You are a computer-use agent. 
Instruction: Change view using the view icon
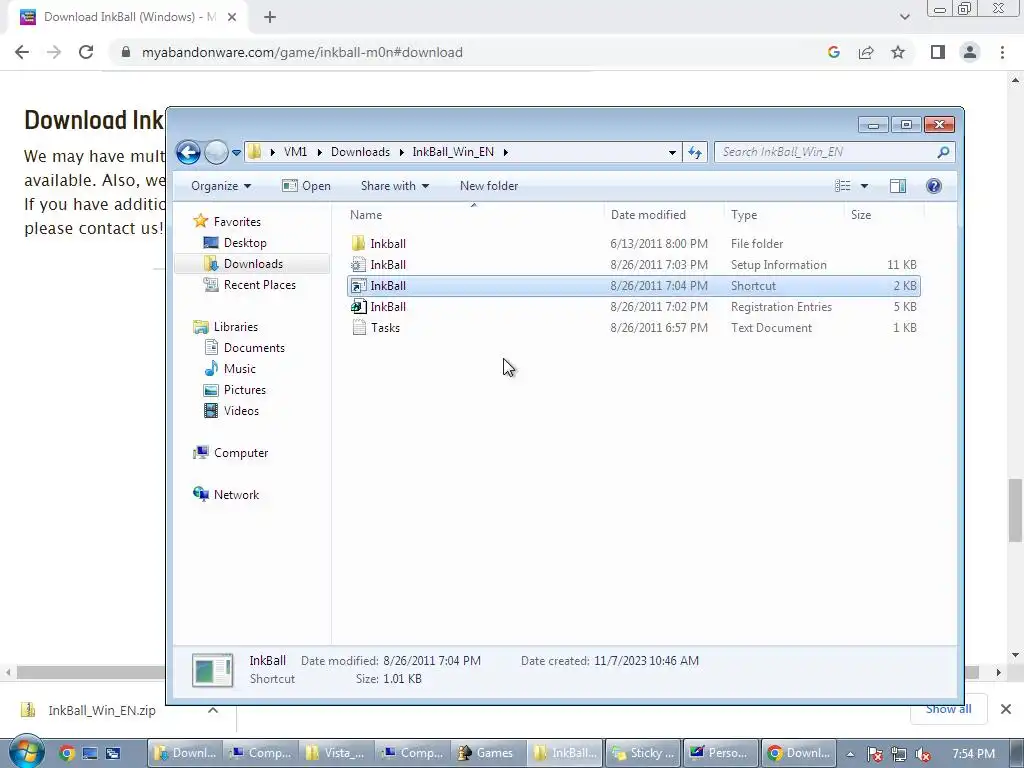[x=842, y=186]
